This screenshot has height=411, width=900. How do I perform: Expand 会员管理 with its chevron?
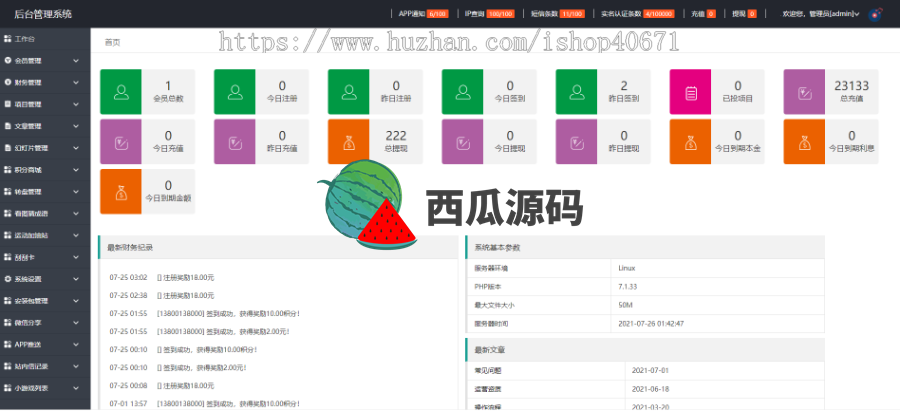click(x=76, y=60)
